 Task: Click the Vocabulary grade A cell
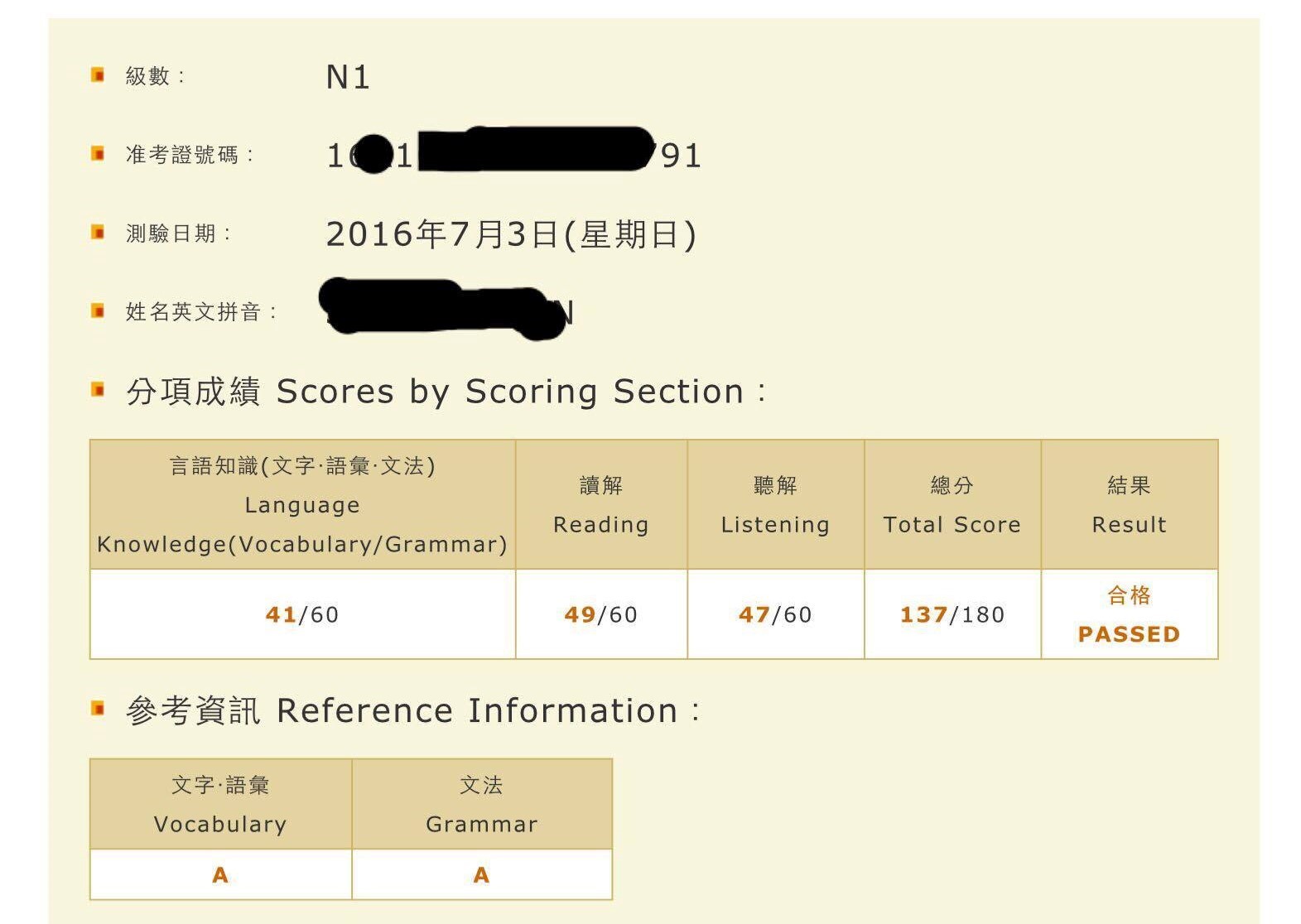tap(220, 874)
